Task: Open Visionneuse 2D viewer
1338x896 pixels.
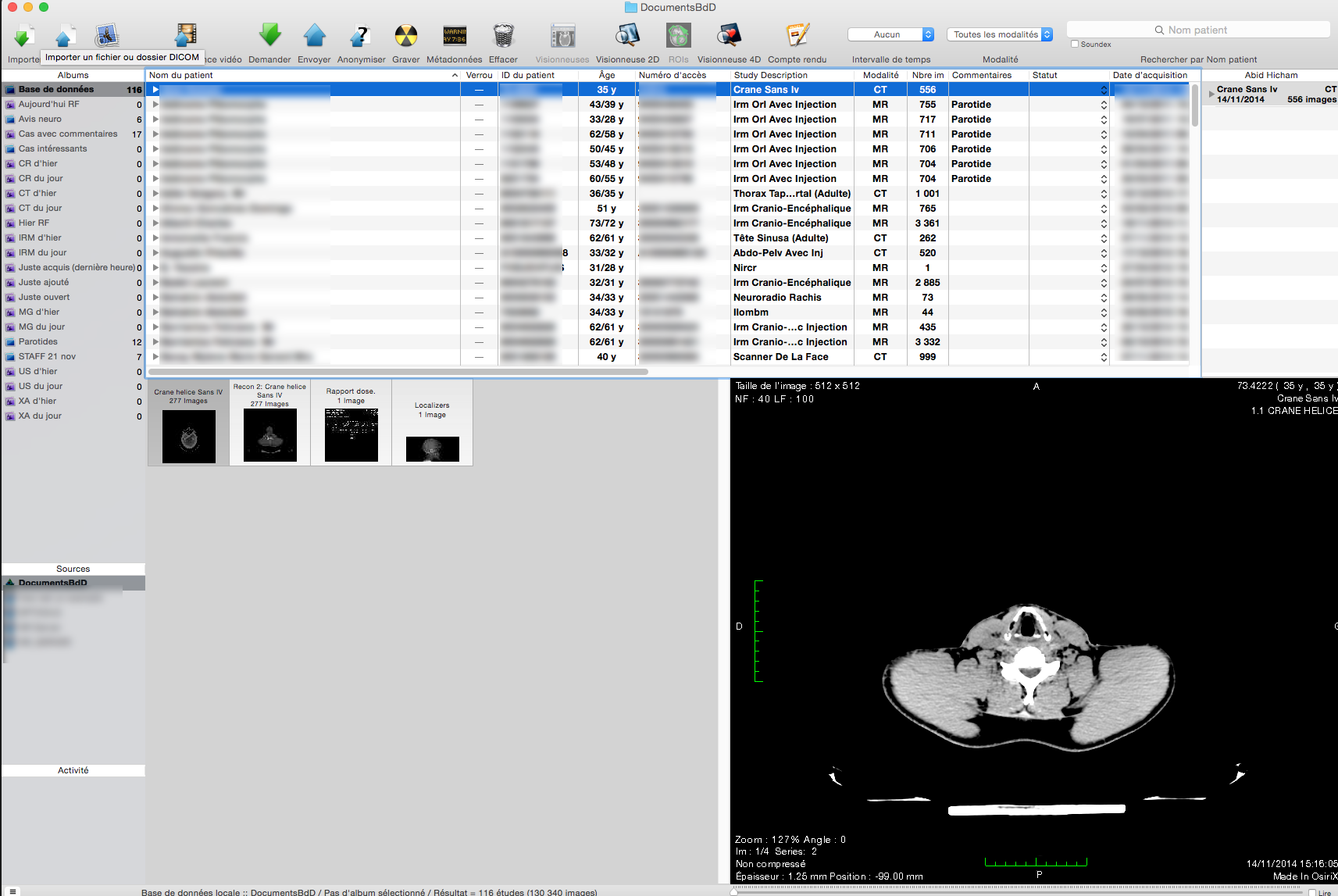Action: [x=627, y=35]
